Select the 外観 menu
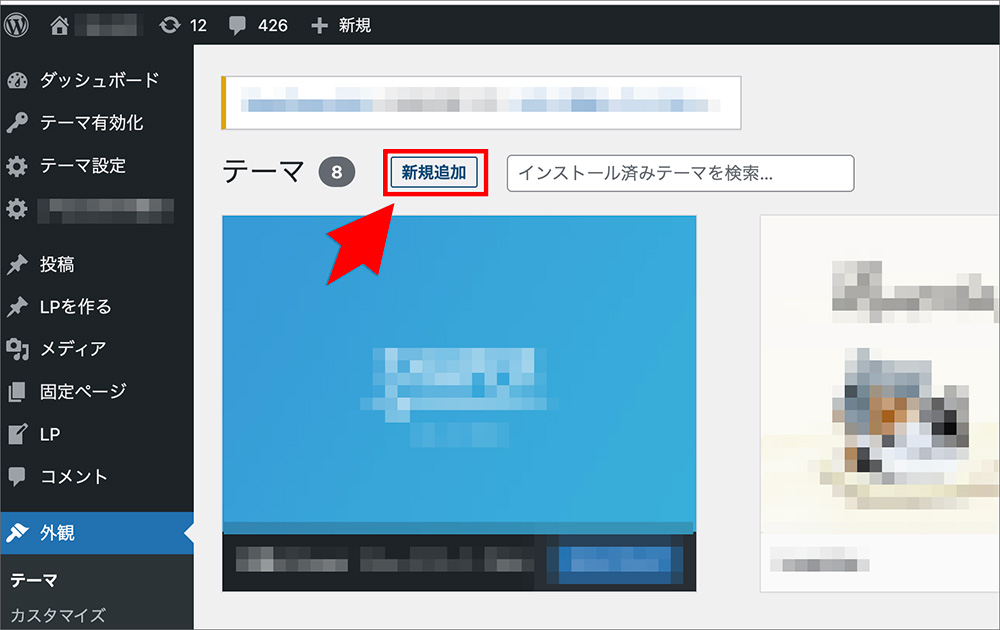The image size is (1000, 630). [x=96, y=532]
